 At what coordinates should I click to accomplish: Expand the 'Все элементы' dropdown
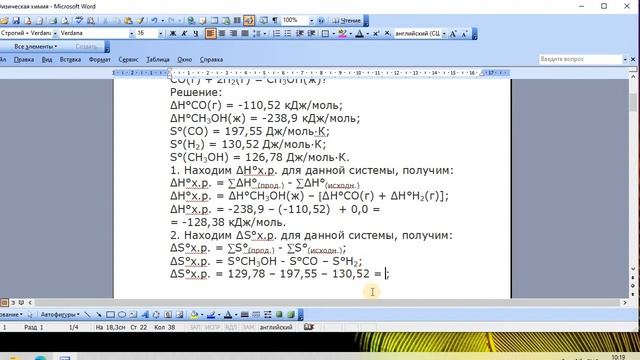pos(36,47)
